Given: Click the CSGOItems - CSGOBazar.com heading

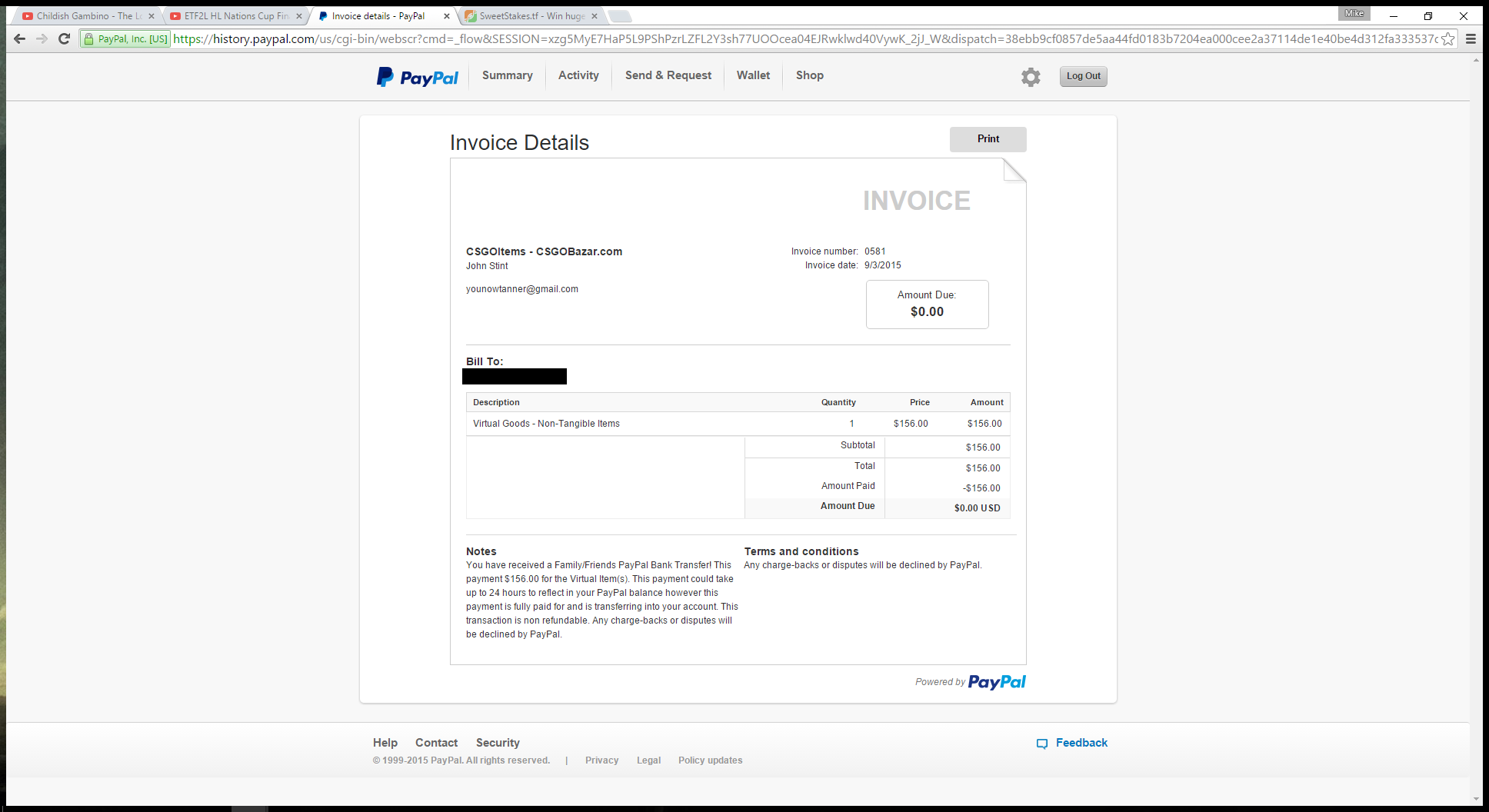Looking at the screenshot, I should (x=545, y=251).
